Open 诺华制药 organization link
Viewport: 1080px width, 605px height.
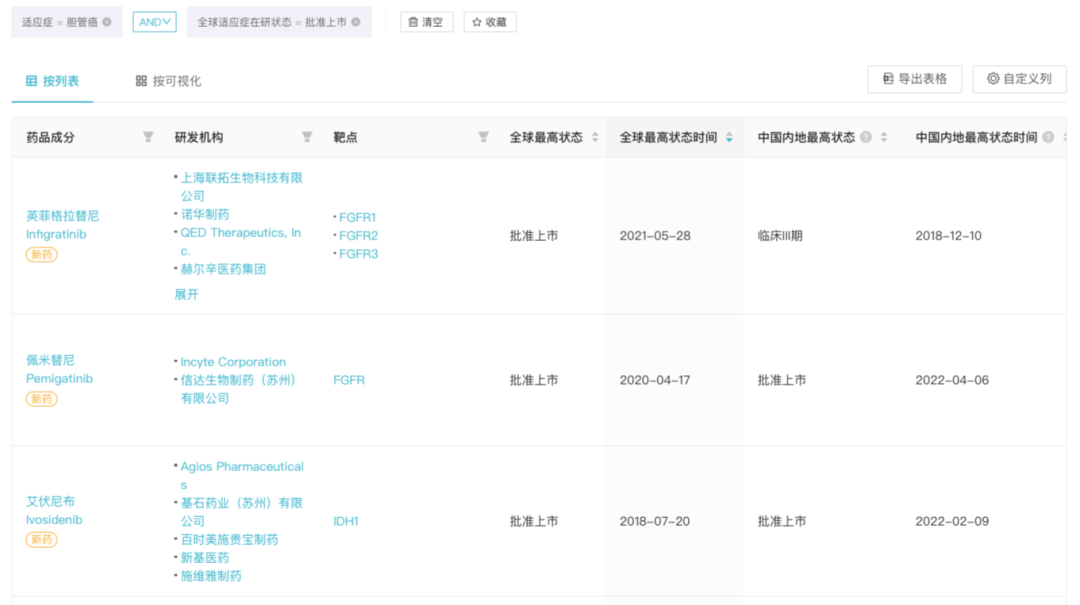[x=205, y=214]
